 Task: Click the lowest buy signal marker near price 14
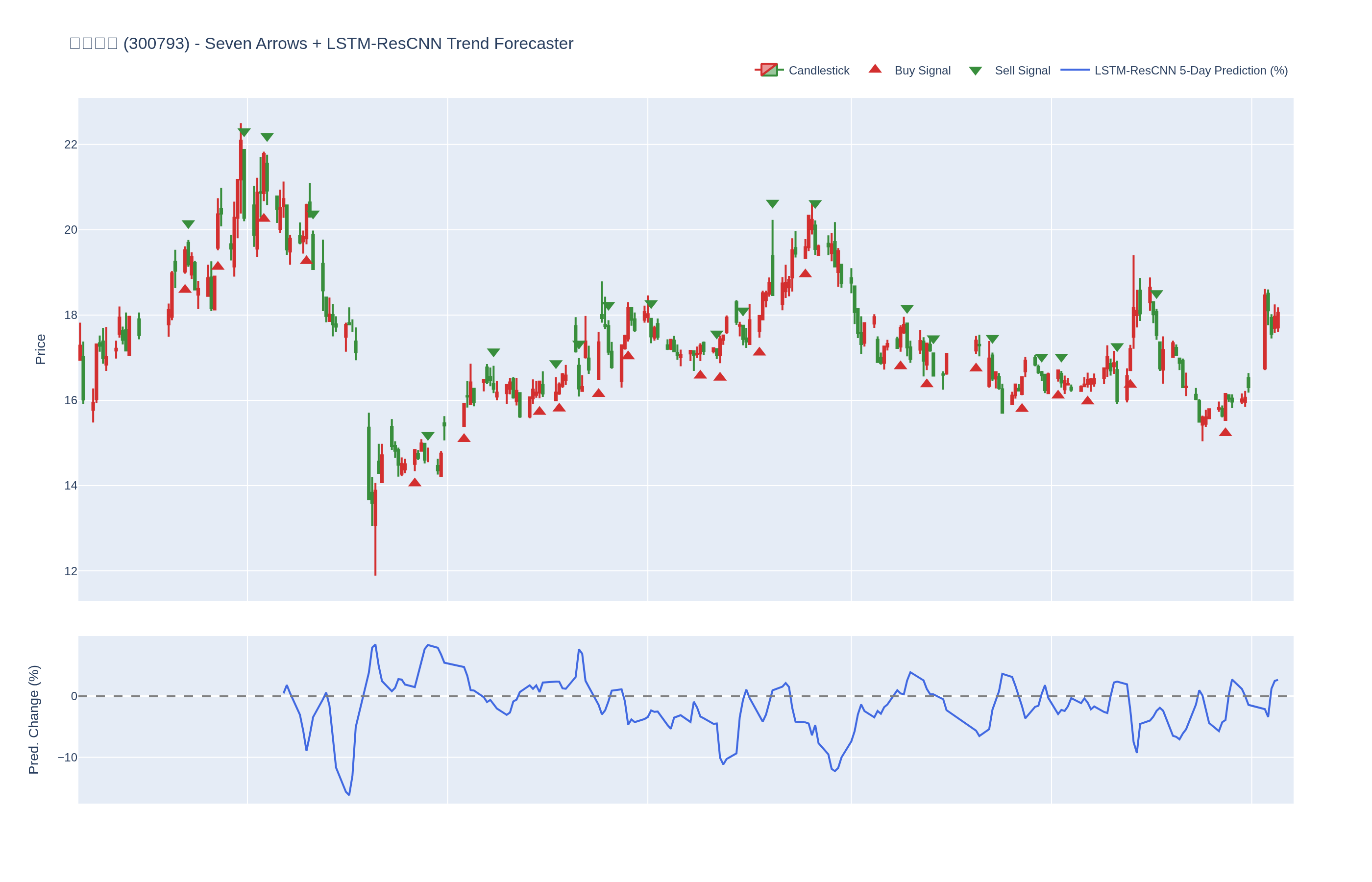pyautogui.click(x=415, y=483)
